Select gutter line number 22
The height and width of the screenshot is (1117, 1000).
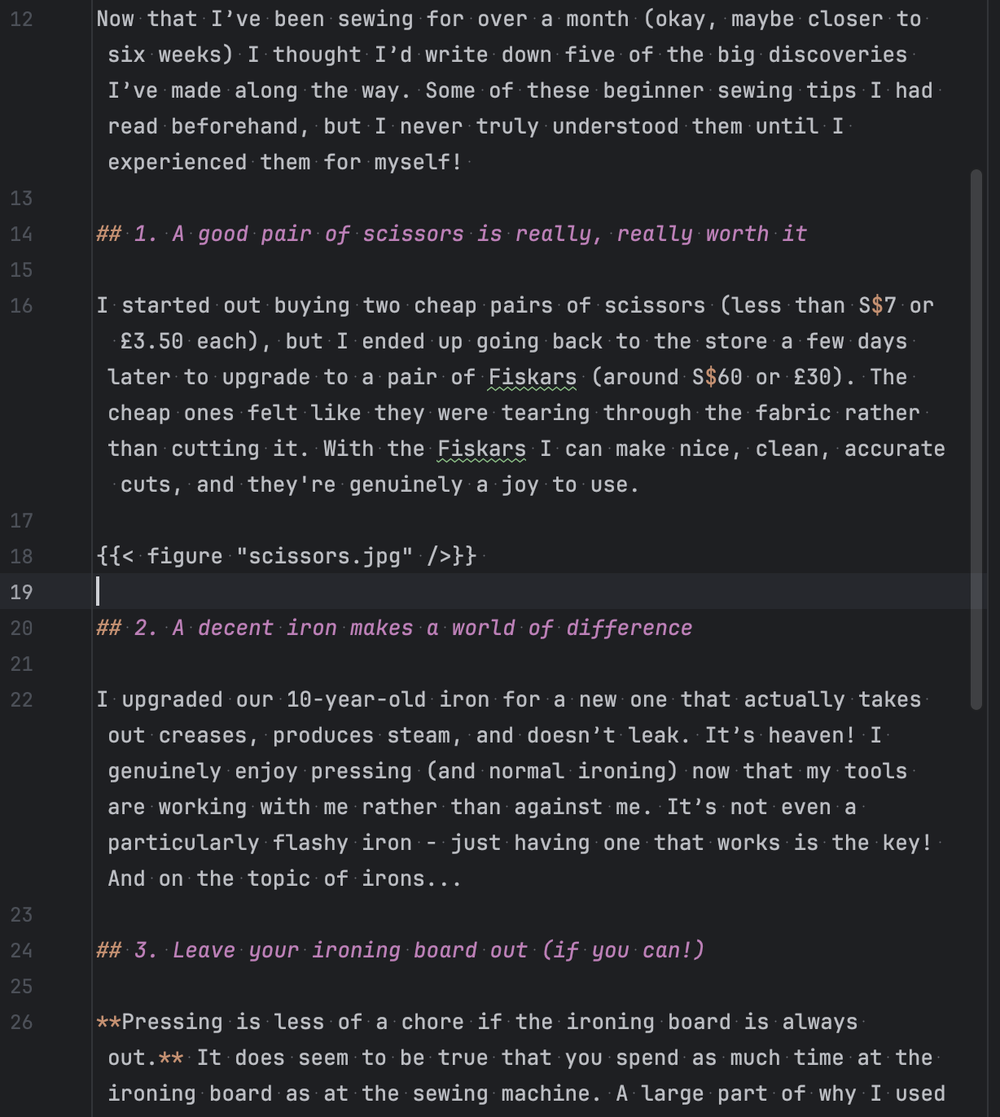(21, 700)
